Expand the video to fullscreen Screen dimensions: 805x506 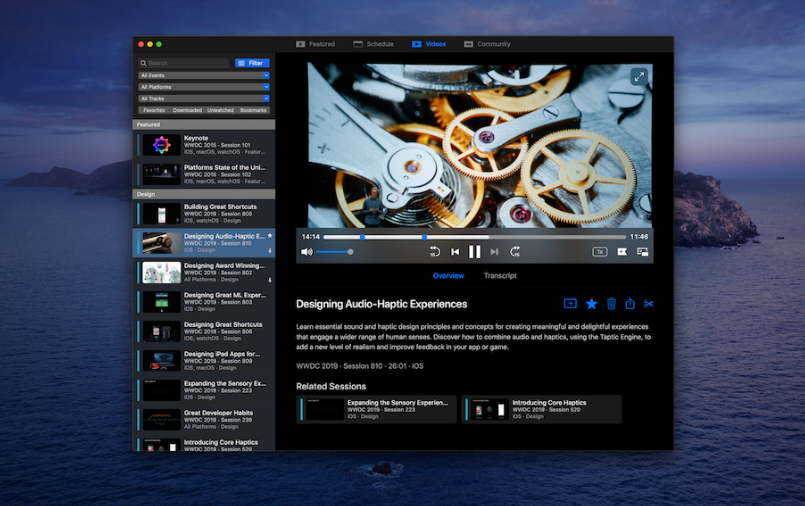tap(638, 76)
